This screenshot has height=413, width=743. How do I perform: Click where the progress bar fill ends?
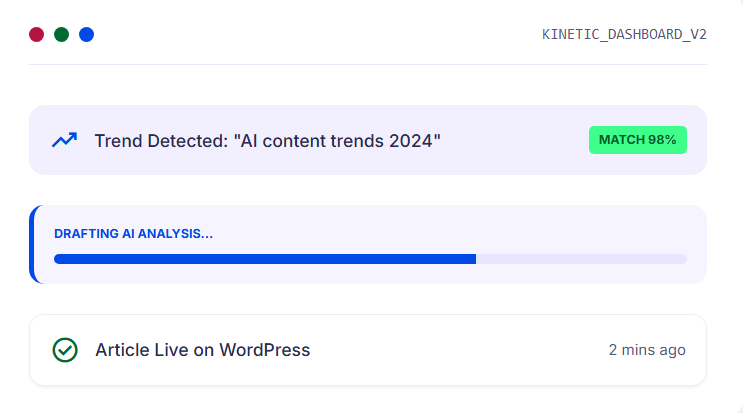pyautogui.click(x=475, y=259)
